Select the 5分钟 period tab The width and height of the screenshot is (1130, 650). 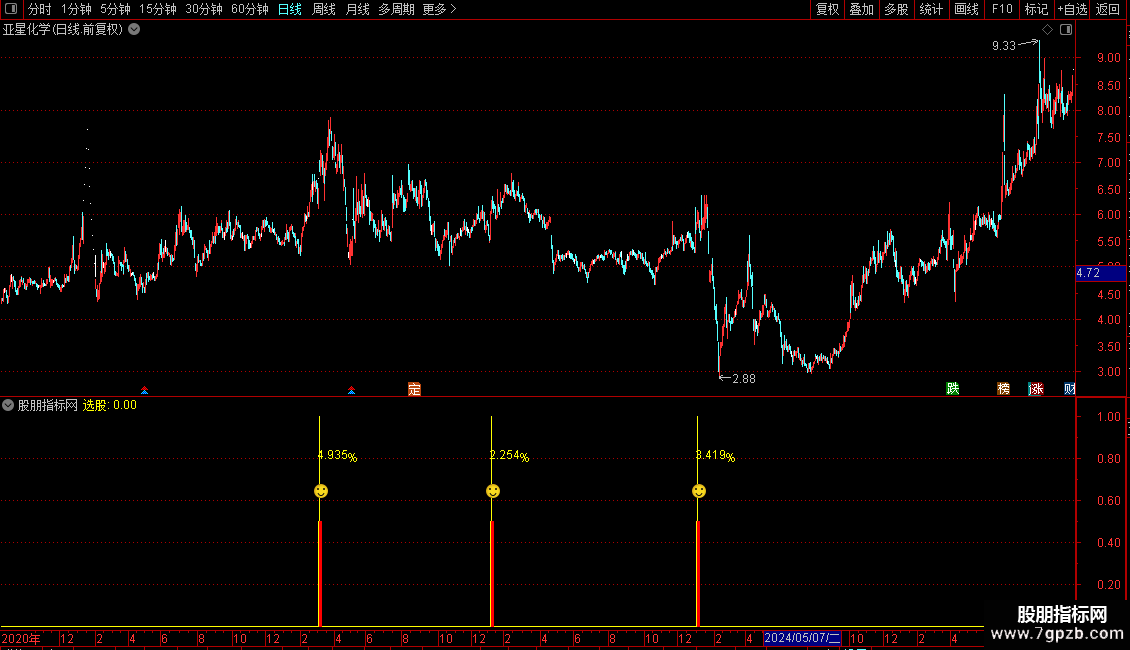point(115,9)
